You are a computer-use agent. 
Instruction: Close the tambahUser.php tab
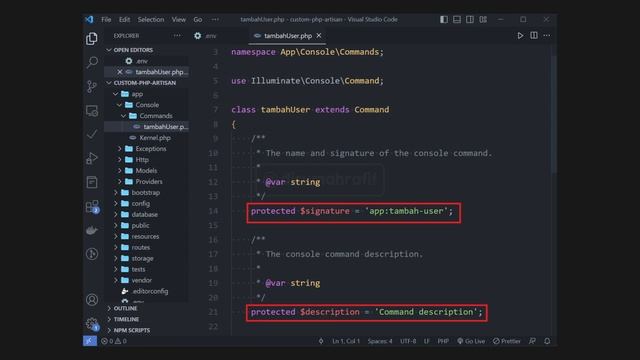[x=319, y=36]
